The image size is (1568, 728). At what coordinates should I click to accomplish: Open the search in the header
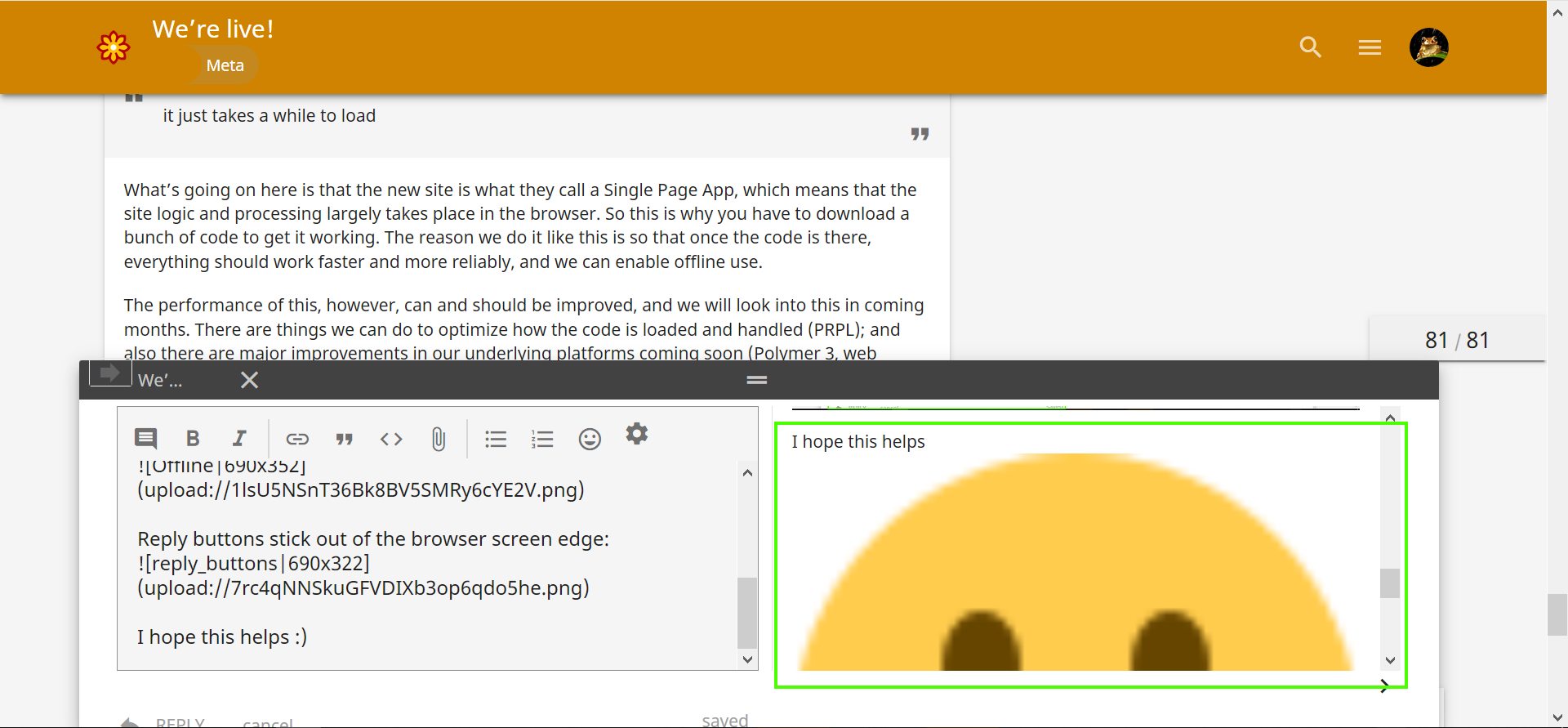(x=1310, y=47)
